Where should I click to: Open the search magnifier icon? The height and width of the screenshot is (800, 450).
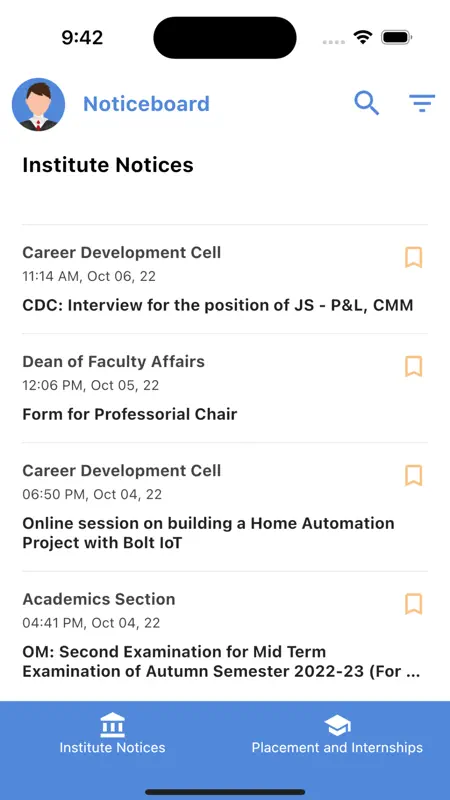point(367,104)
